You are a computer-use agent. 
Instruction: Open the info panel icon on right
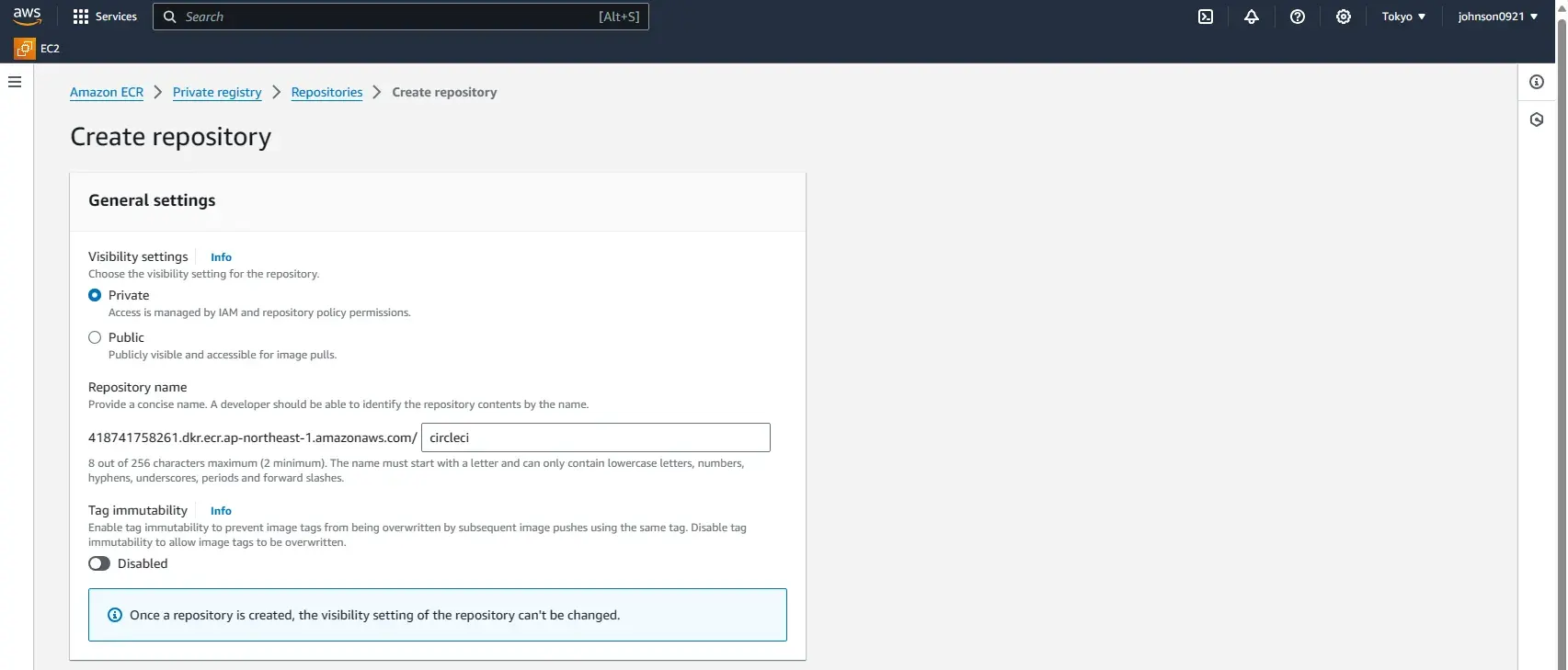[1536, 82]
